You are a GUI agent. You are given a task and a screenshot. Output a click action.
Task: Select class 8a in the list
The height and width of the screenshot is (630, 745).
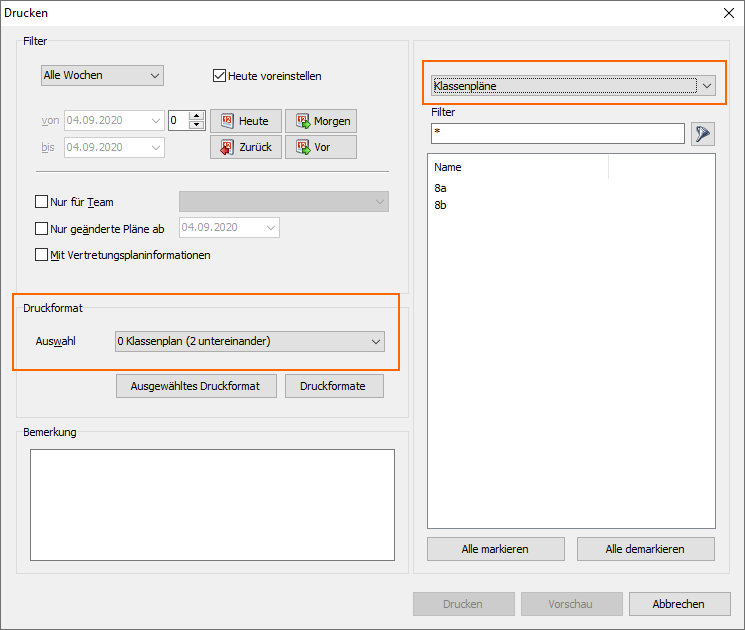[x=440, y=188]
